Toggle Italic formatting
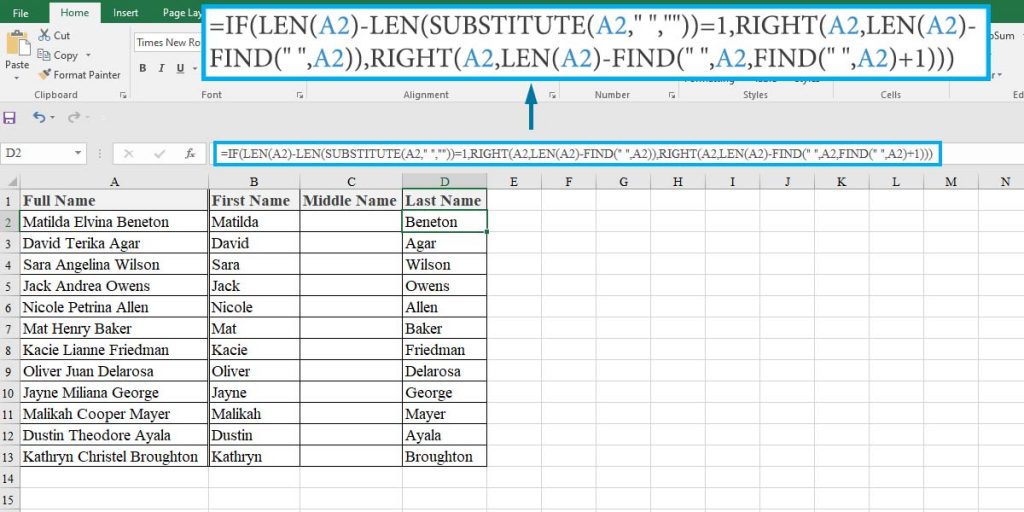 click(161, 68)
